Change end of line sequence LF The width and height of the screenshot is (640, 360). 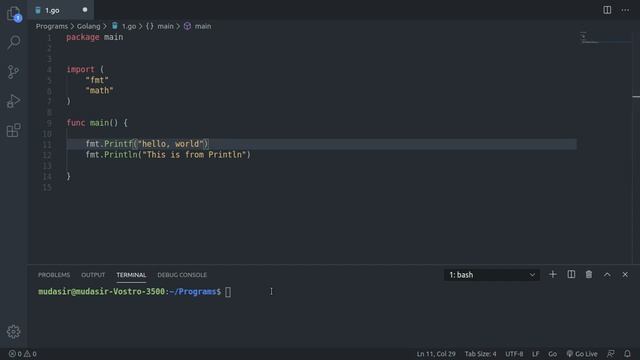pos(536,354)
